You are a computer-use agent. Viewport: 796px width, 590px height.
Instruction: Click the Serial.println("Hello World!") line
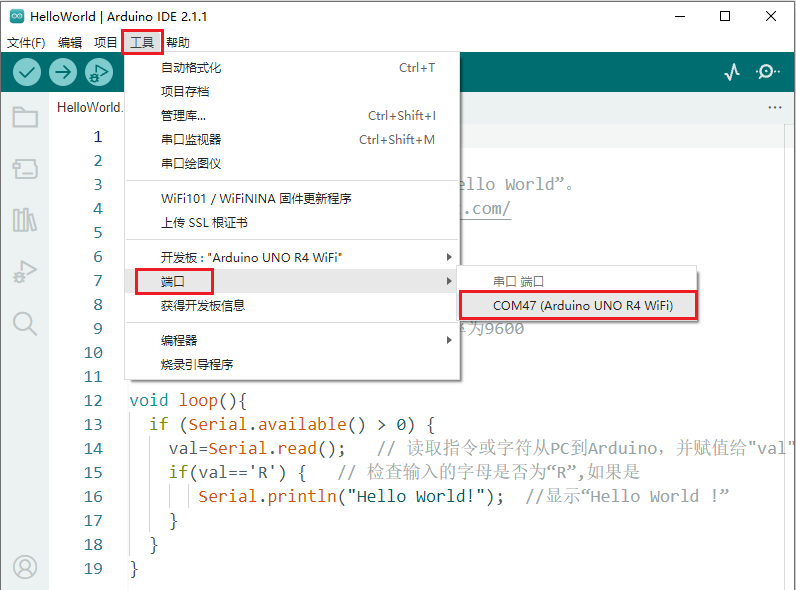351,496
